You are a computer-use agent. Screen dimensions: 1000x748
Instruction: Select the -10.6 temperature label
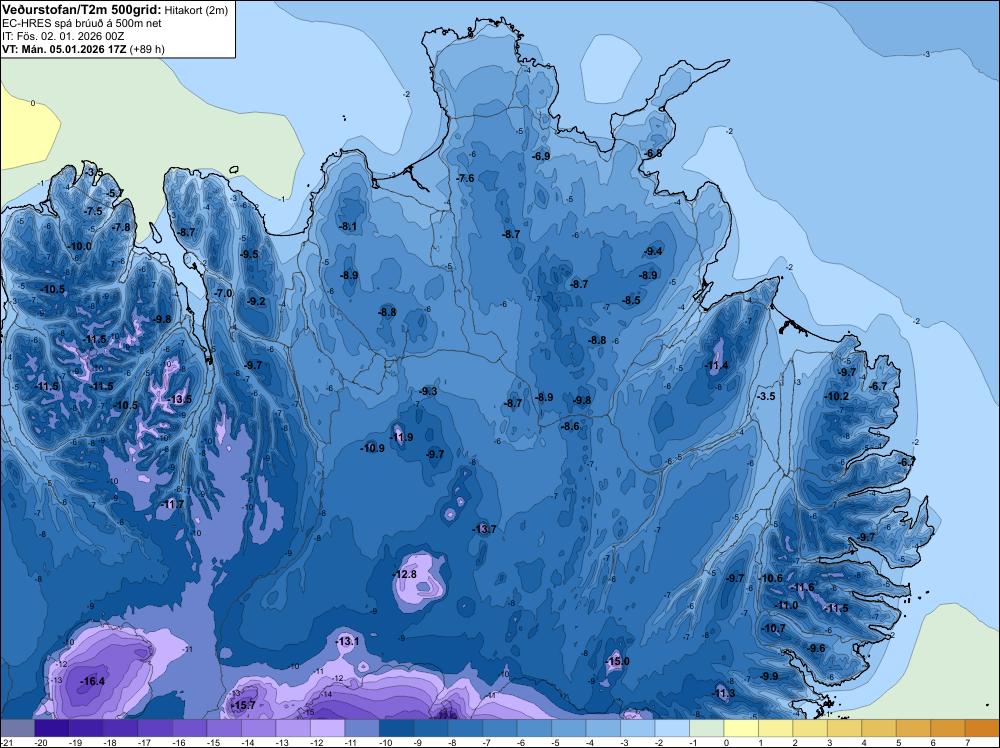coord(771,579)
